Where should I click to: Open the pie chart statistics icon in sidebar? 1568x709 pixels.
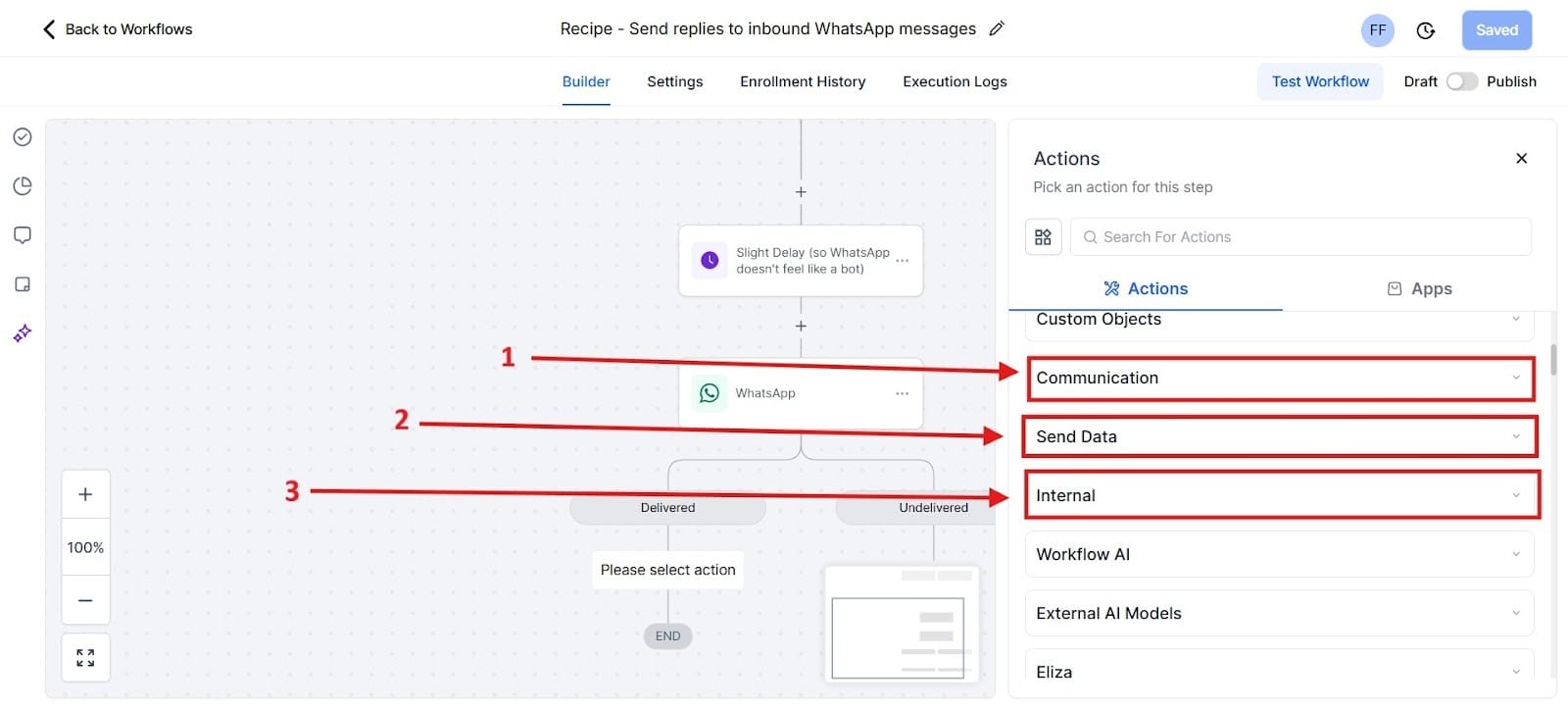tap(22, 185)
